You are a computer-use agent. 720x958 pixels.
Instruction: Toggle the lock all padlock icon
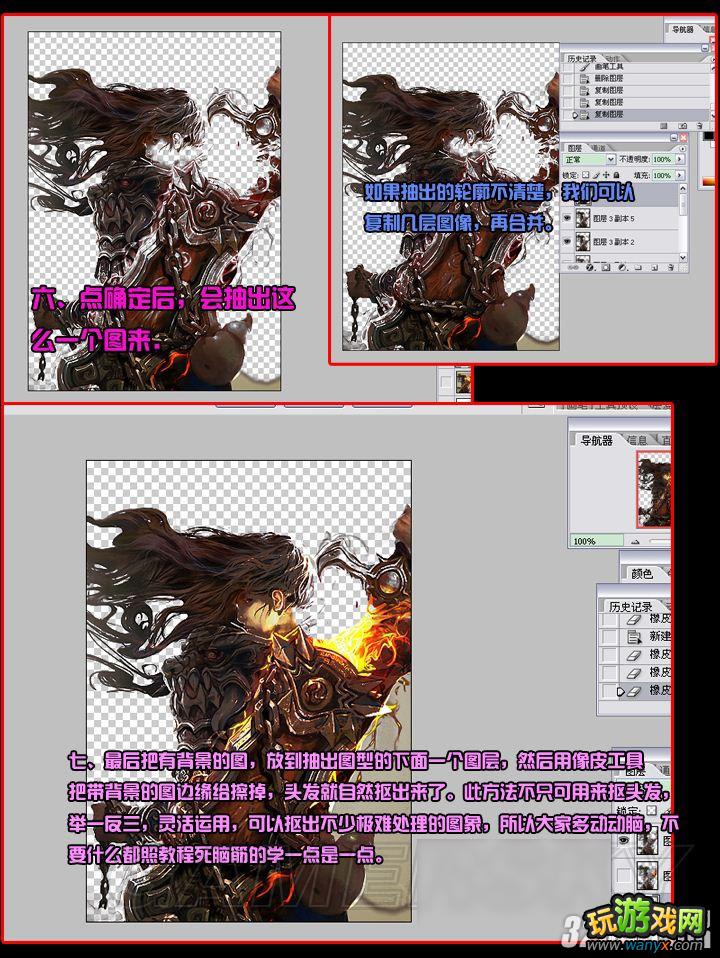click(x=616, y=175)
